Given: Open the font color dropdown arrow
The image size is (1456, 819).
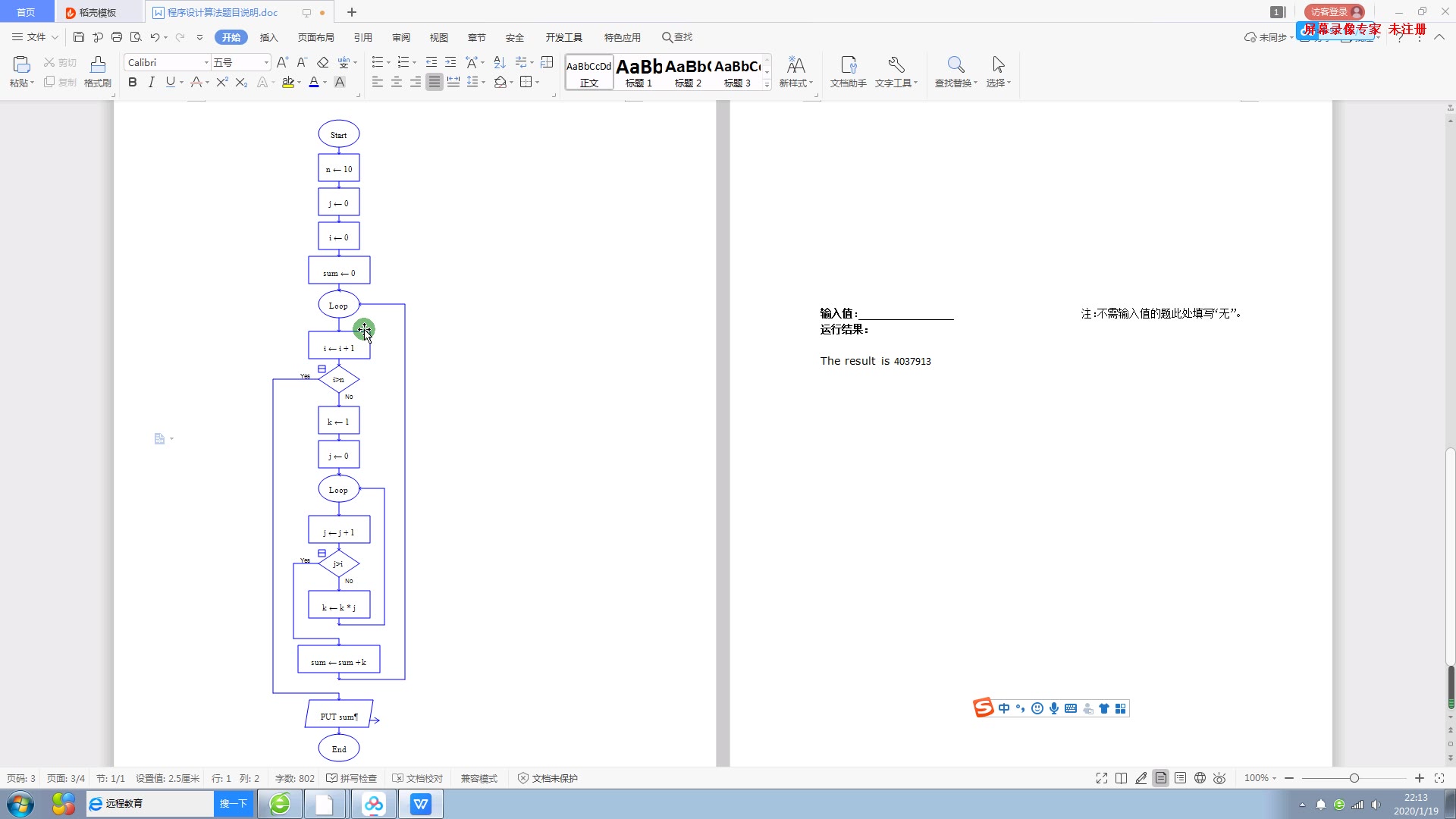Looking at the screenshot, I should (x=325, y=83).
